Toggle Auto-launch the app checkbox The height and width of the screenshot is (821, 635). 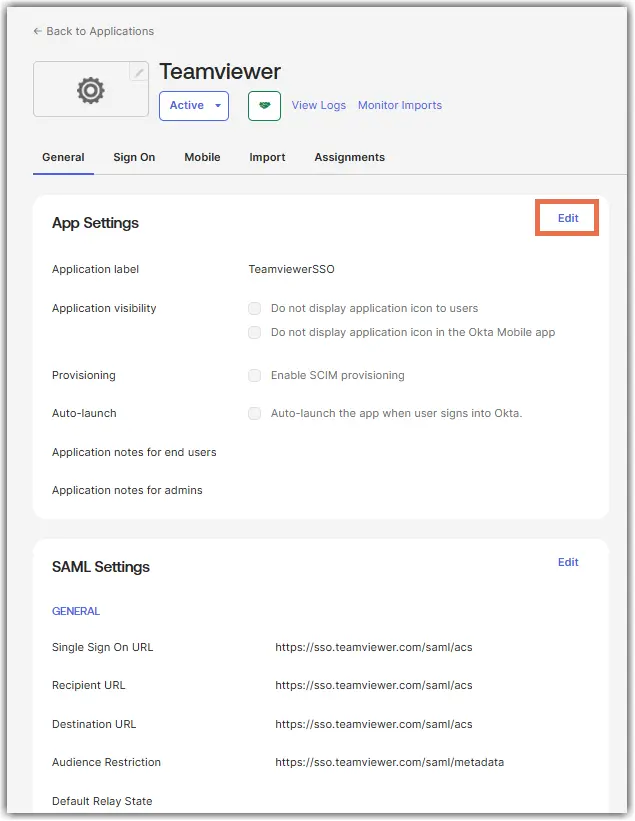point(254,414)
